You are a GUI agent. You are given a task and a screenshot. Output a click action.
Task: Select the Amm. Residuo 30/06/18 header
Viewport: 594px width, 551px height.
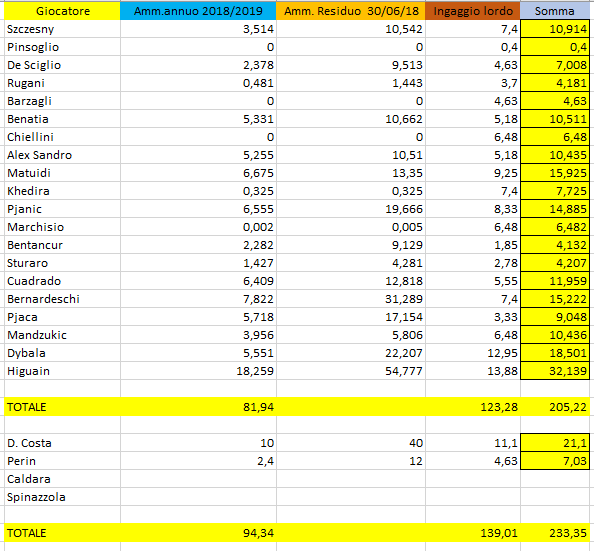(x=351, y=11)
